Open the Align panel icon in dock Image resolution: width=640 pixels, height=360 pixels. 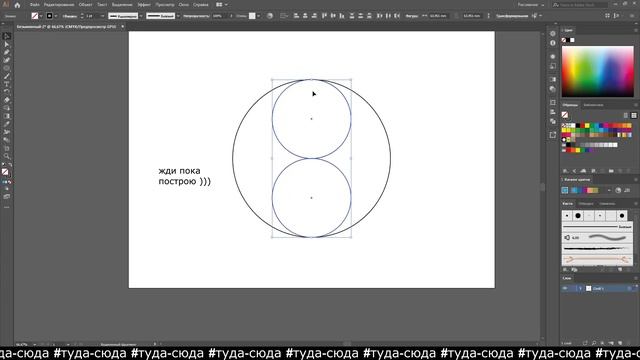tap(553, 112)
